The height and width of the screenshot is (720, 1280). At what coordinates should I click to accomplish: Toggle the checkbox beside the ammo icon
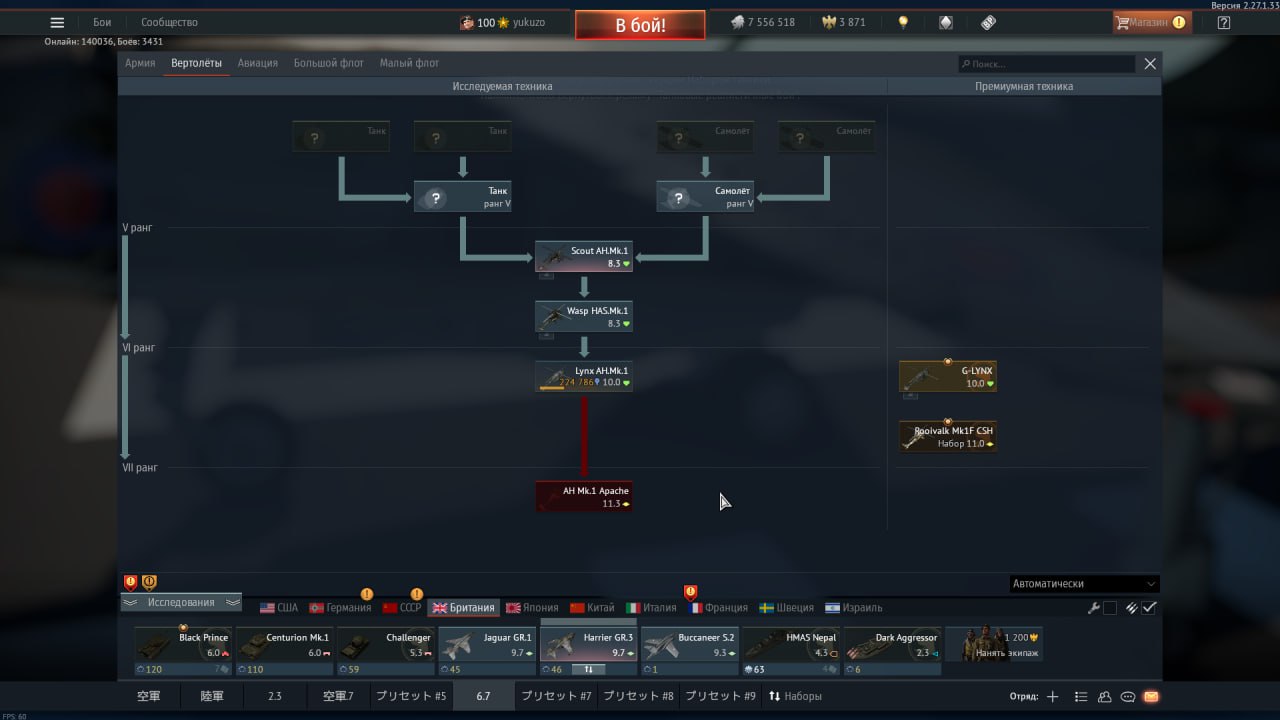click(x=1149, y=608)
